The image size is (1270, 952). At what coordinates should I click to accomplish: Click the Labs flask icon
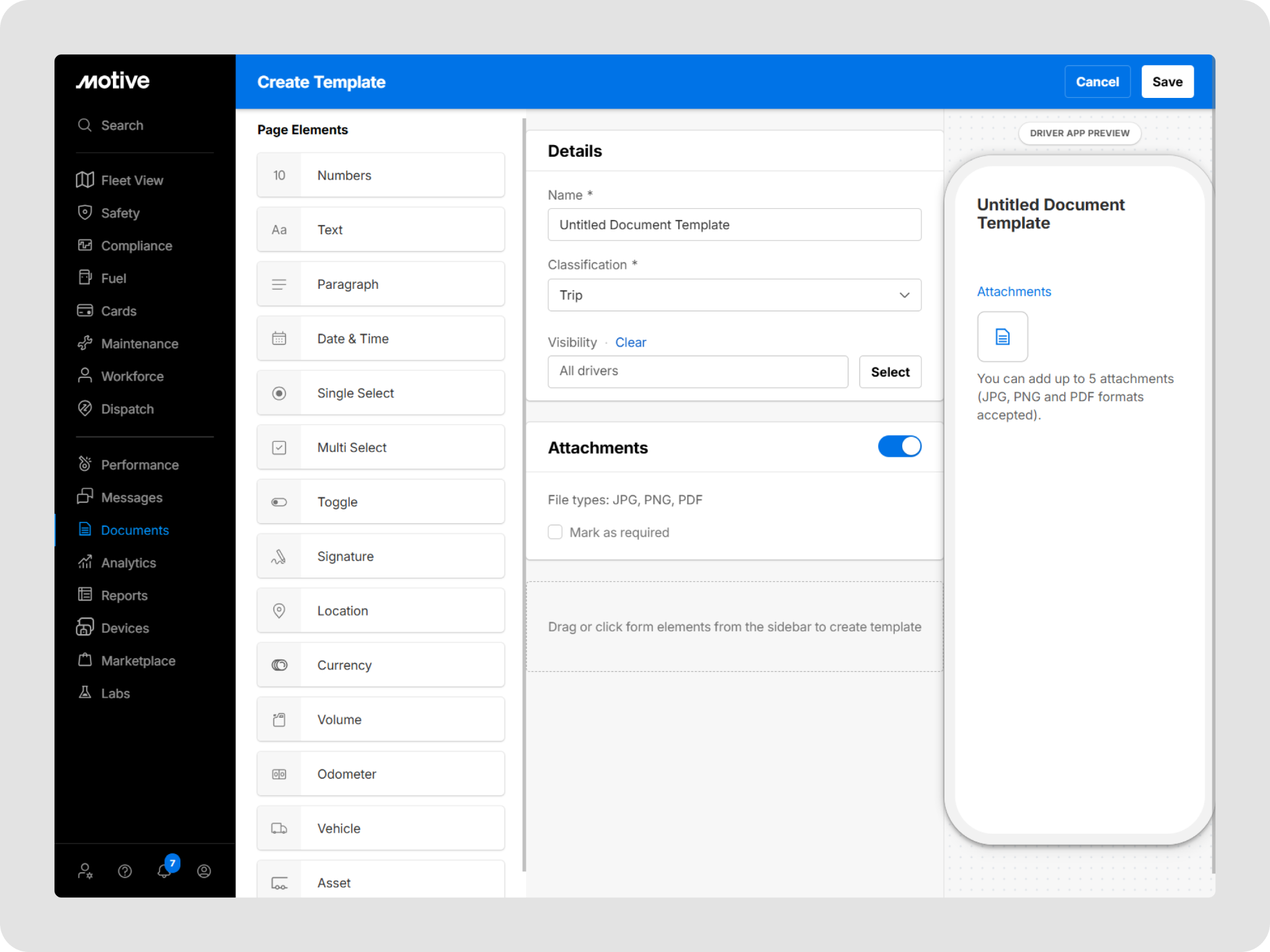click(85, 692)
